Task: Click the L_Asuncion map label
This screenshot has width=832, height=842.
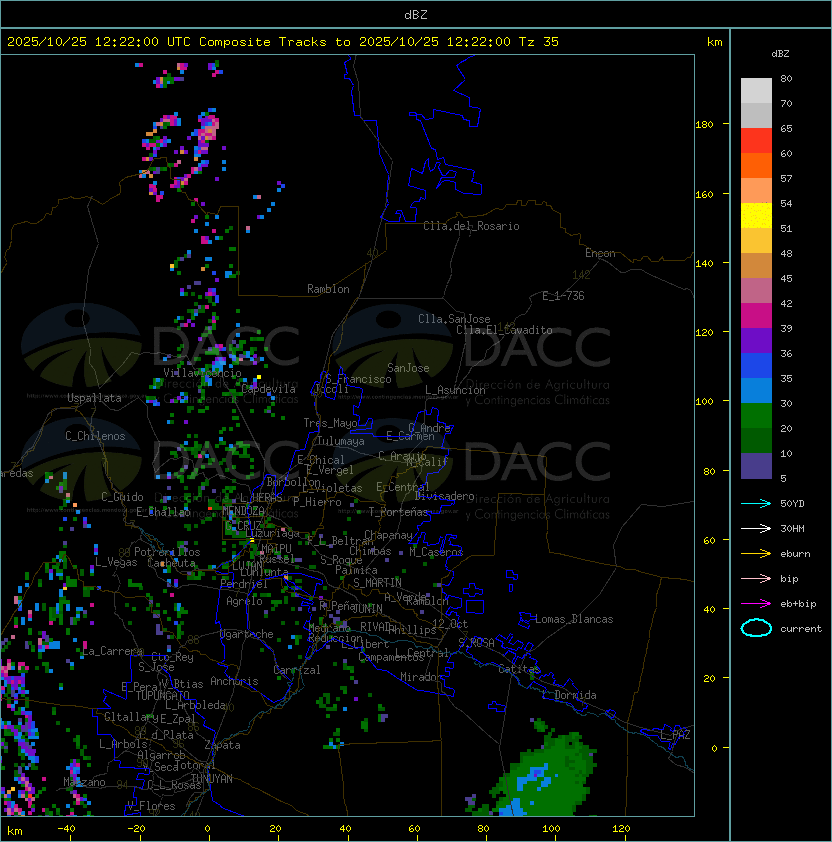Action: tap(455, 390)
